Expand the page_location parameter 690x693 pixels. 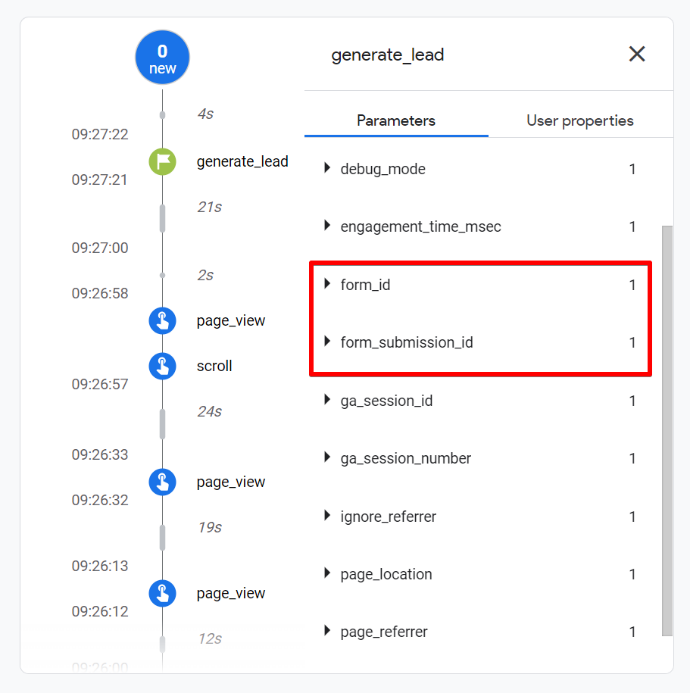pos(327,574)
